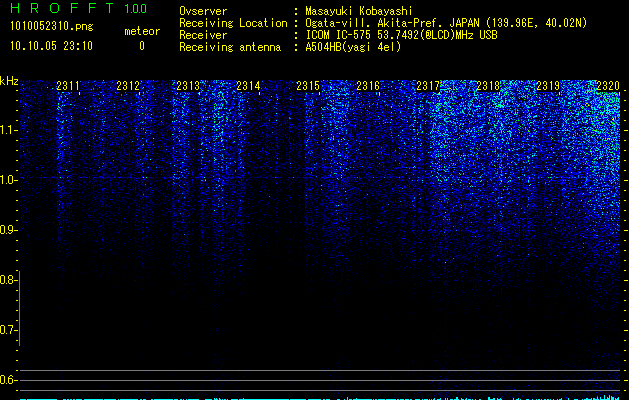Click the timestamp 10.10.05 23:10

[51, 46]
